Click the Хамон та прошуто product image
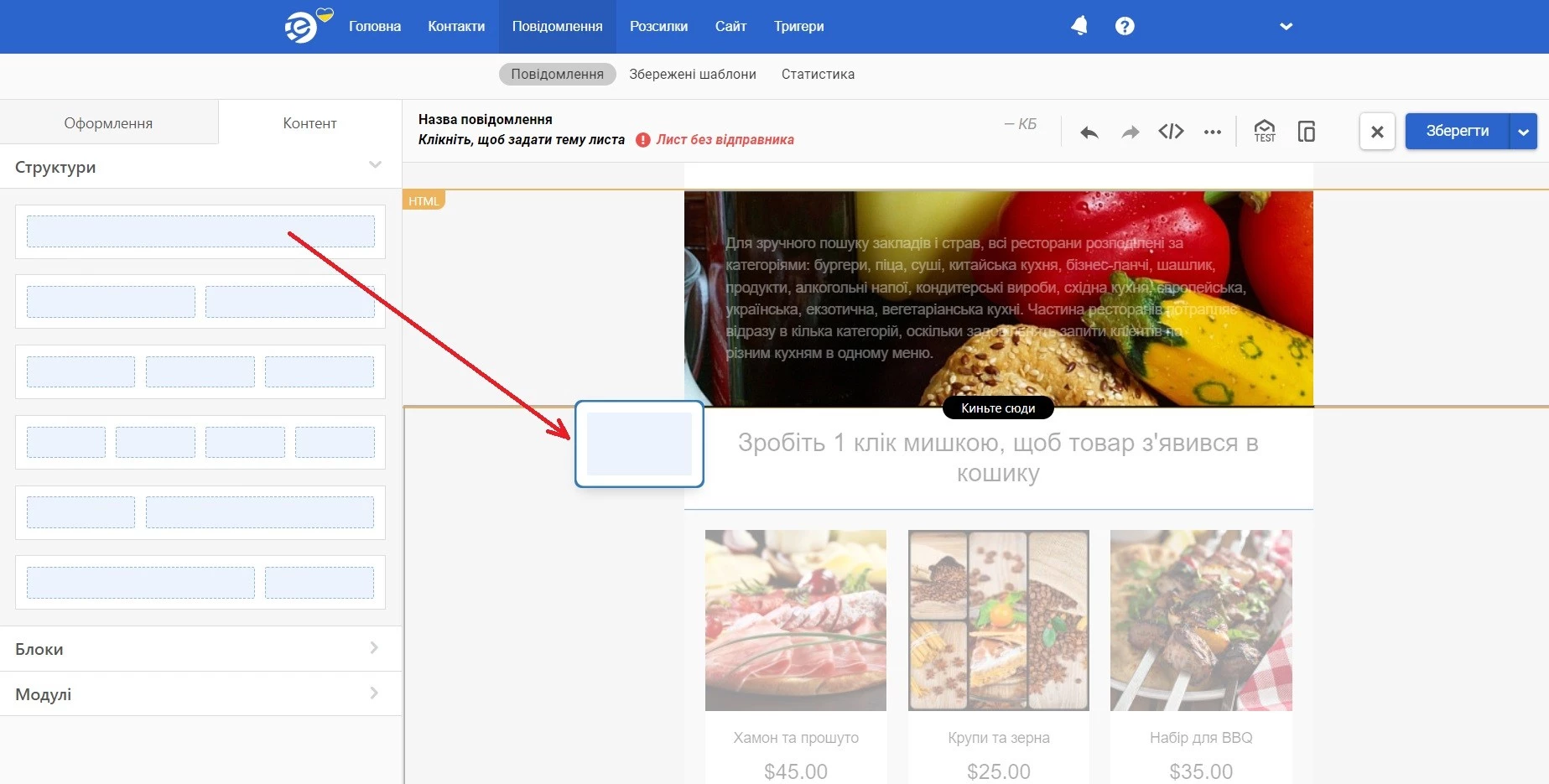 tap(796, 620)
